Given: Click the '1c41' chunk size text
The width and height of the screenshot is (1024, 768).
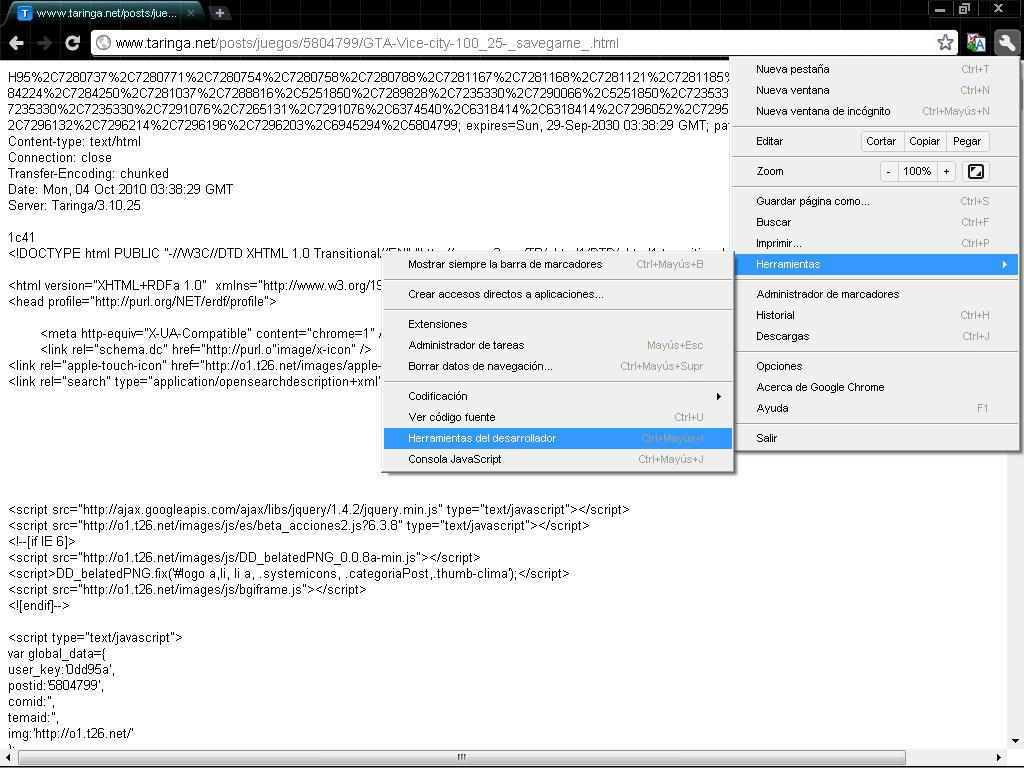Looking at the screenshot, I should click(22, 238).
